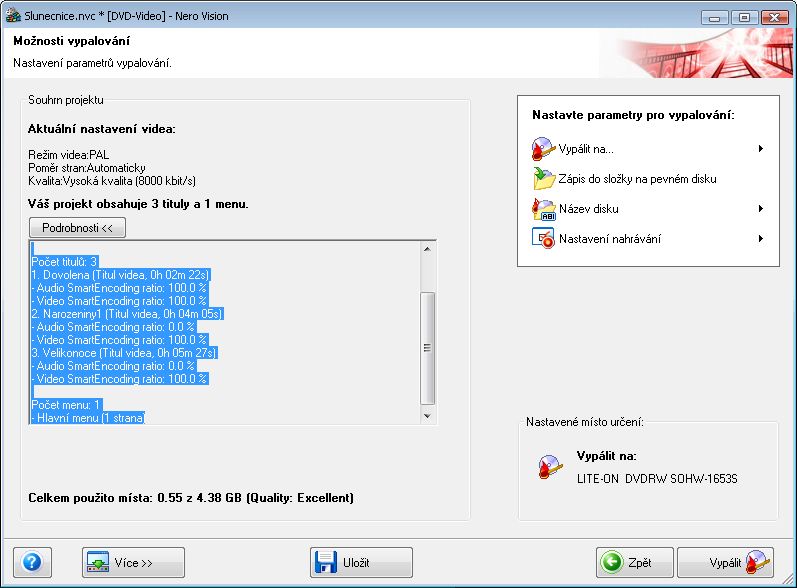Expand submenu arrow next to Název disku

pyautogui.click(x=761, y=209)
